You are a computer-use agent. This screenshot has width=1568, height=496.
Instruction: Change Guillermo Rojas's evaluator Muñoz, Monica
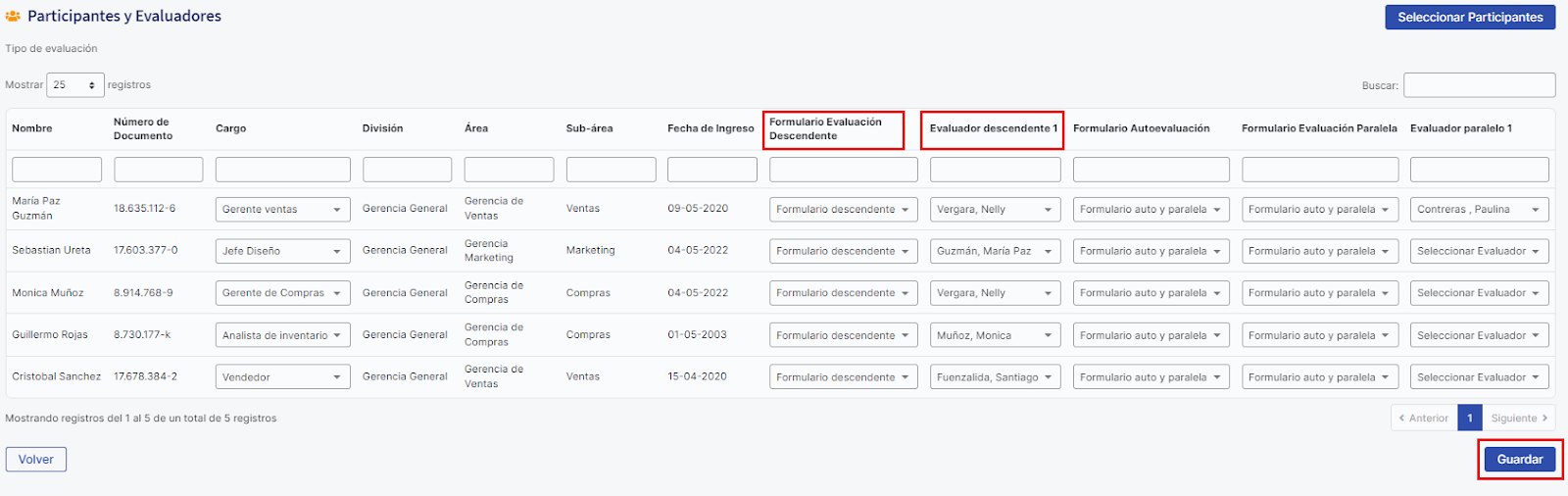pos(995,335)
